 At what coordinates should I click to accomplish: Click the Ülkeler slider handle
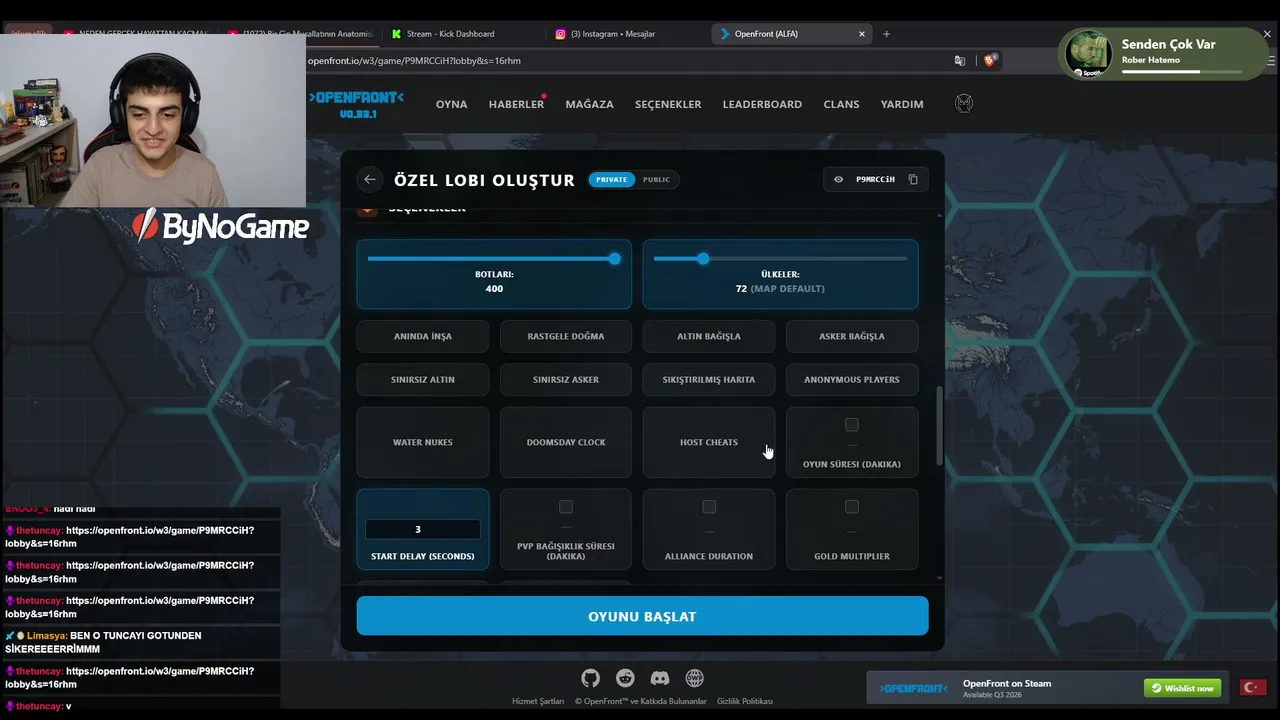[x=703, y=259]
